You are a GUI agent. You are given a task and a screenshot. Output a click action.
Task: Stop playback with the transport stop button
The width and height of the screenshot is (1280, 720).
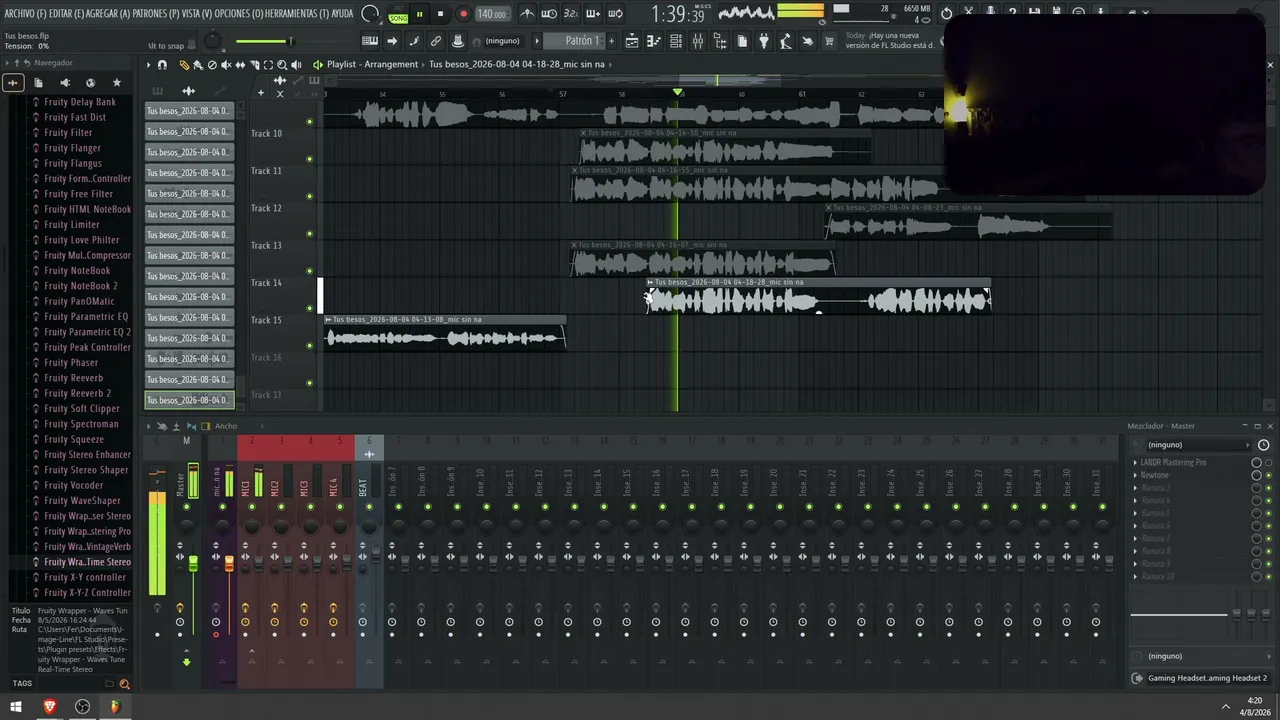pos(440,14)
